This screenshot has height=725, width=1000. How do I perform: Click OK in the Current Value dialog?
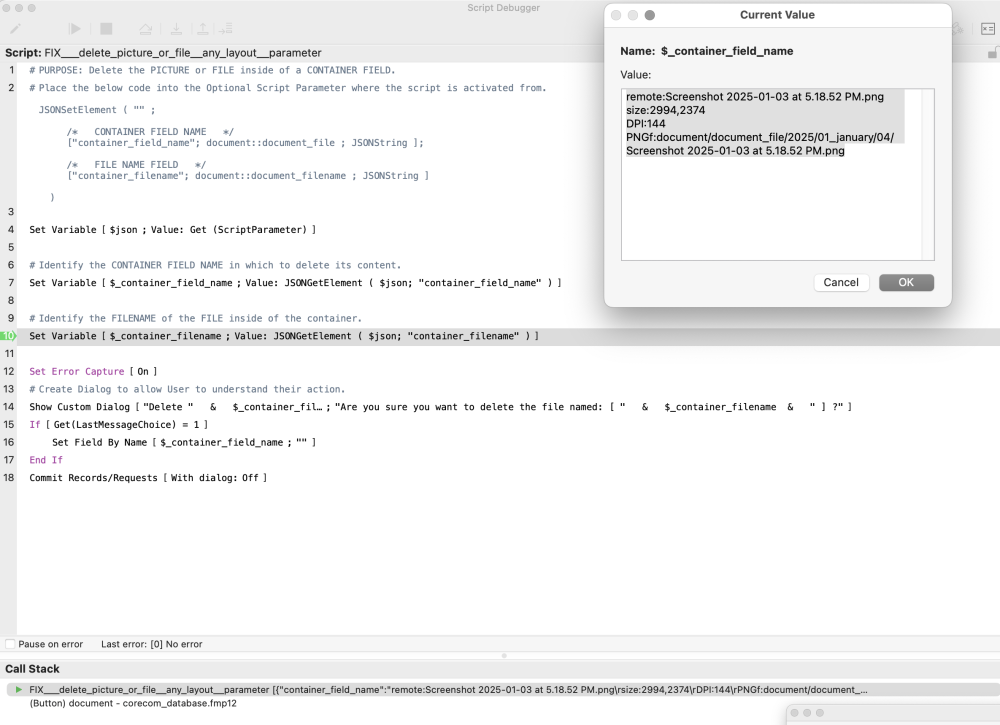coord(905,282)
